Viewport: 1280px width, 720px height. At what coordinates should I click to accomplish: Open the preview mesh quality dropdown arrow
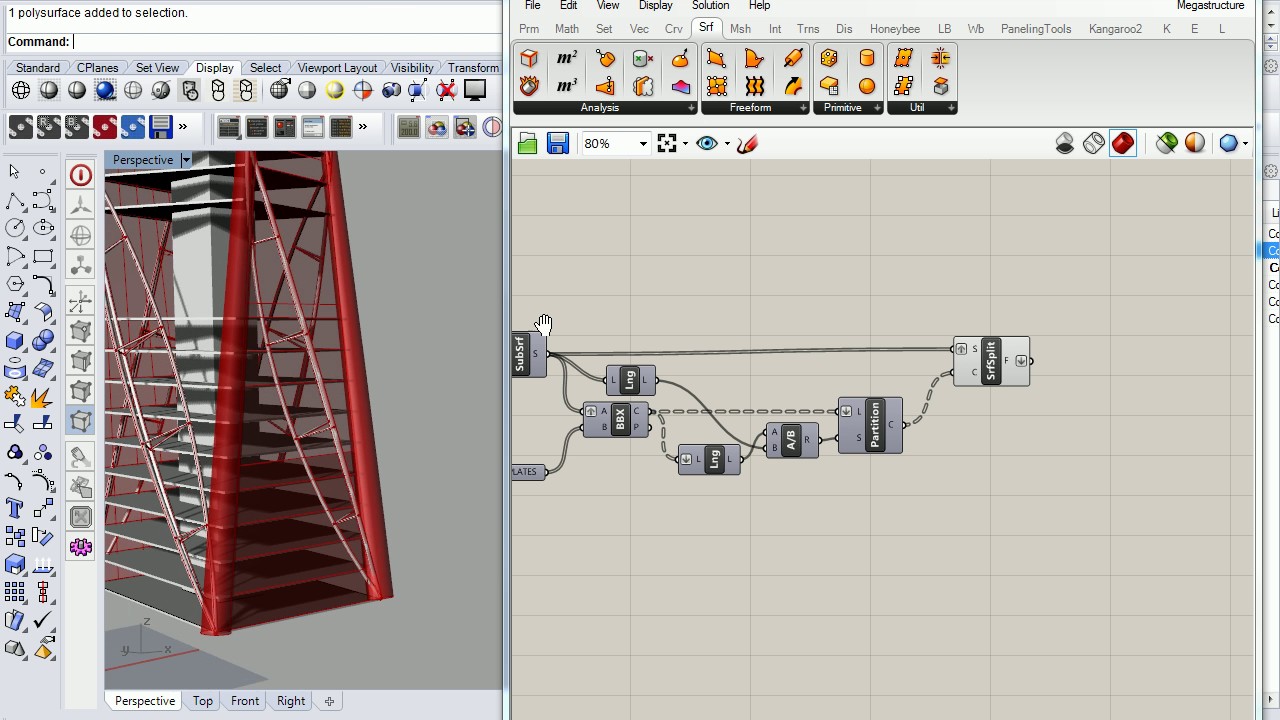1245,144
